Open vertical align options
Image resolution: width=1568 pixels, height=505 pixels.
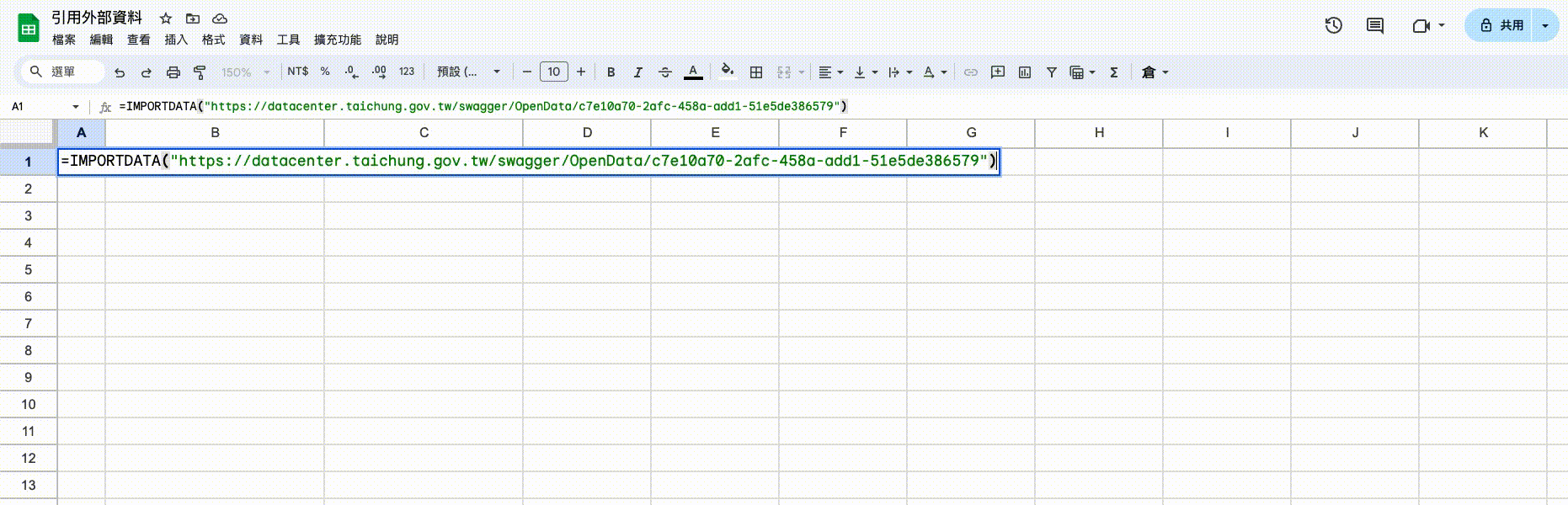click(866, 72)
